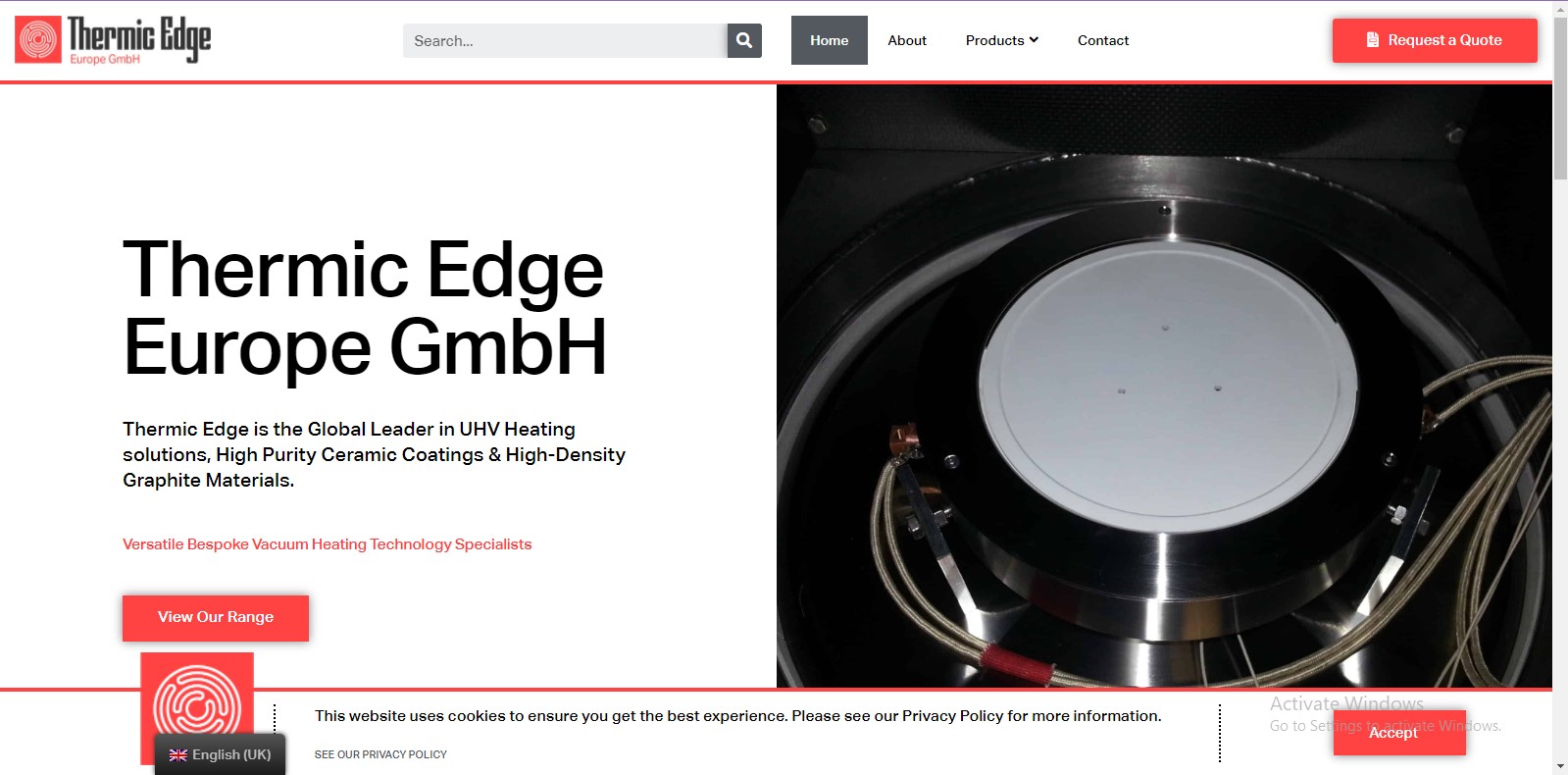Screen dimensions: 1568x775
Task: Click the Thermic Edge logo in header
Action: tap(113, 40)
